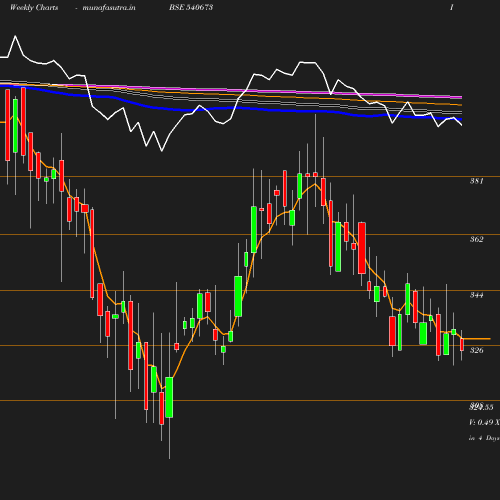Click the 362 price level label
Viewport: 500px width, 500px height.
coord(476,239)
